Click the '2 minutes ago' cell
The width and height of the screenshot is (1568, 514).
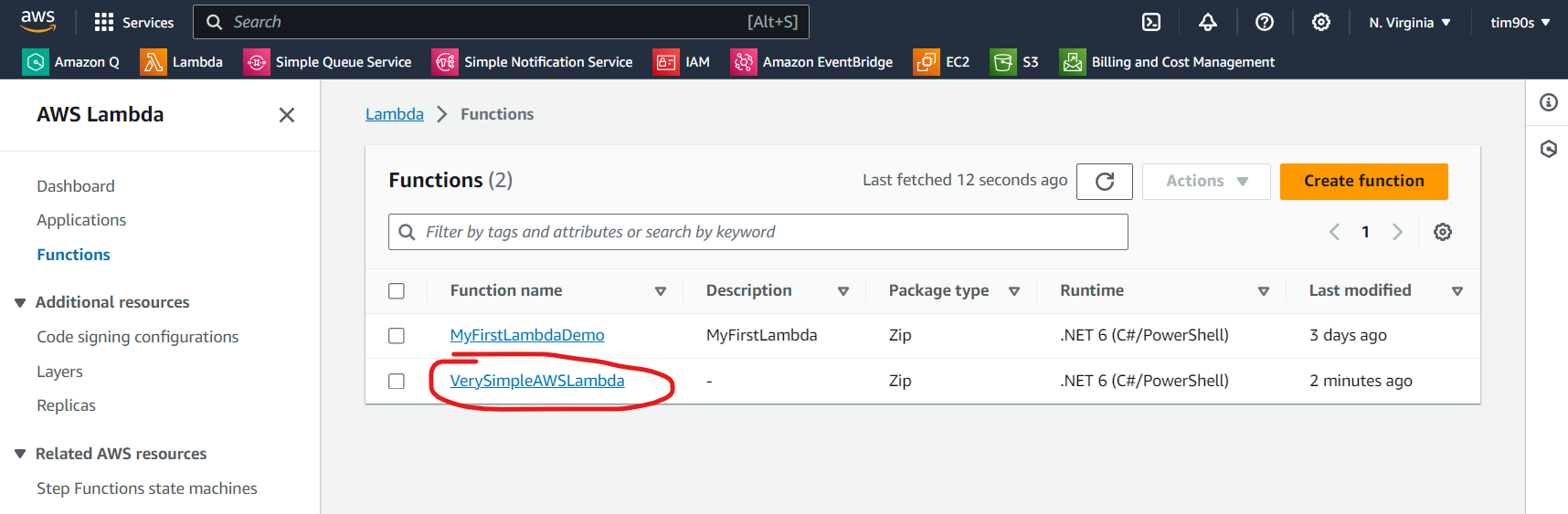pos(1361,381)
